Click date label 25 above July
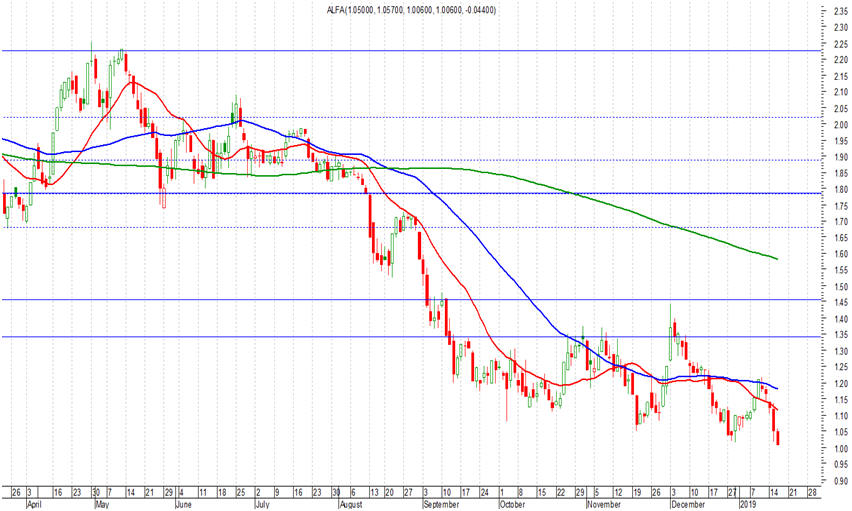This screenshot has height=511, width=852. click(x=241, y=493)
